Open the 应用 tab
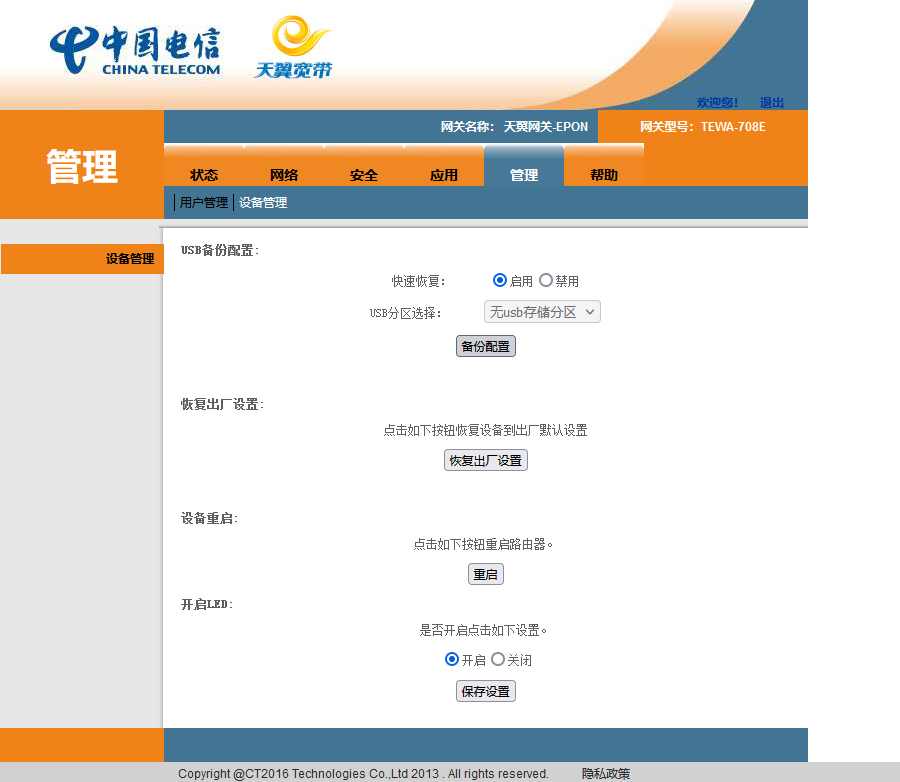This screenshot has height=782, width=900. coord(444,175)
